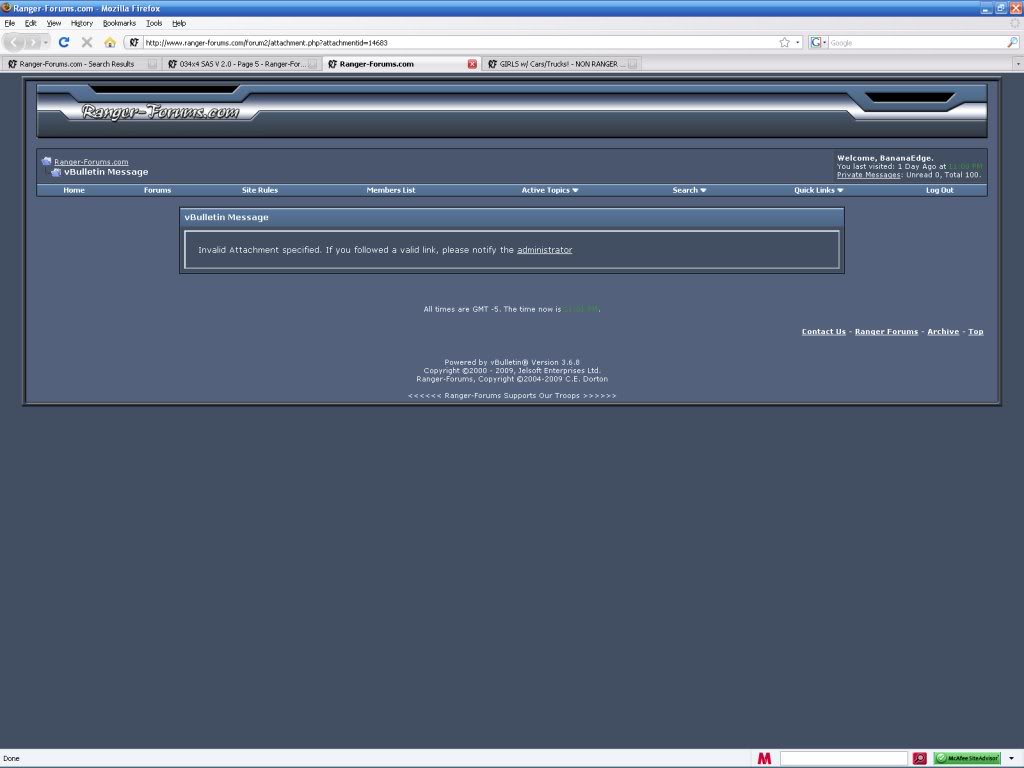Open the Help menu
This screenshot has height=768, width=1024.
click(179, 23)
